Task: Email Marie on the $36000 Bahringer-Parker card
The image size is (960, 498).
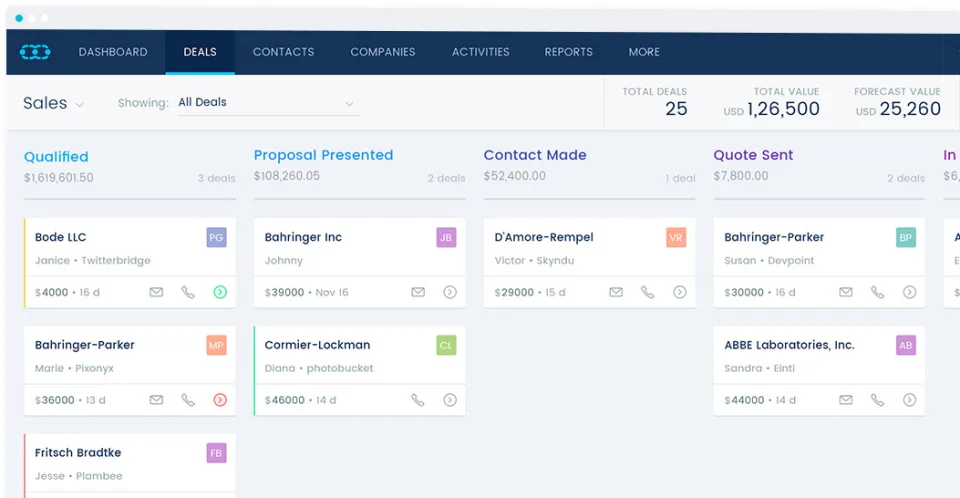Action: point(157,400)
